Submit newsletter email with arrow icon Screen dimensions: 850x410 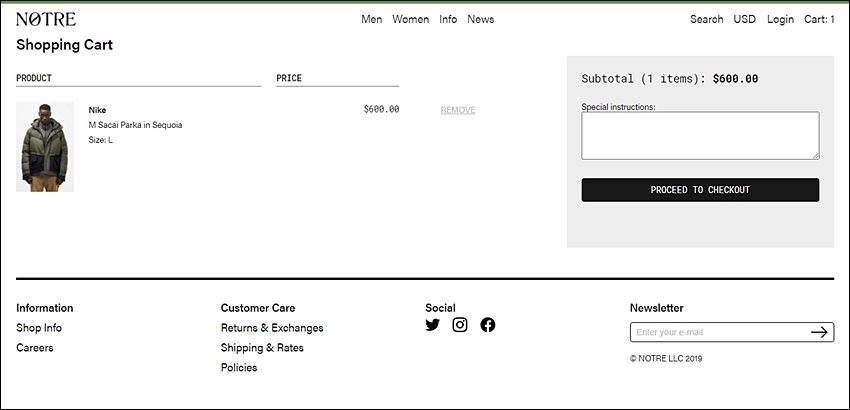tap(819, 332)
